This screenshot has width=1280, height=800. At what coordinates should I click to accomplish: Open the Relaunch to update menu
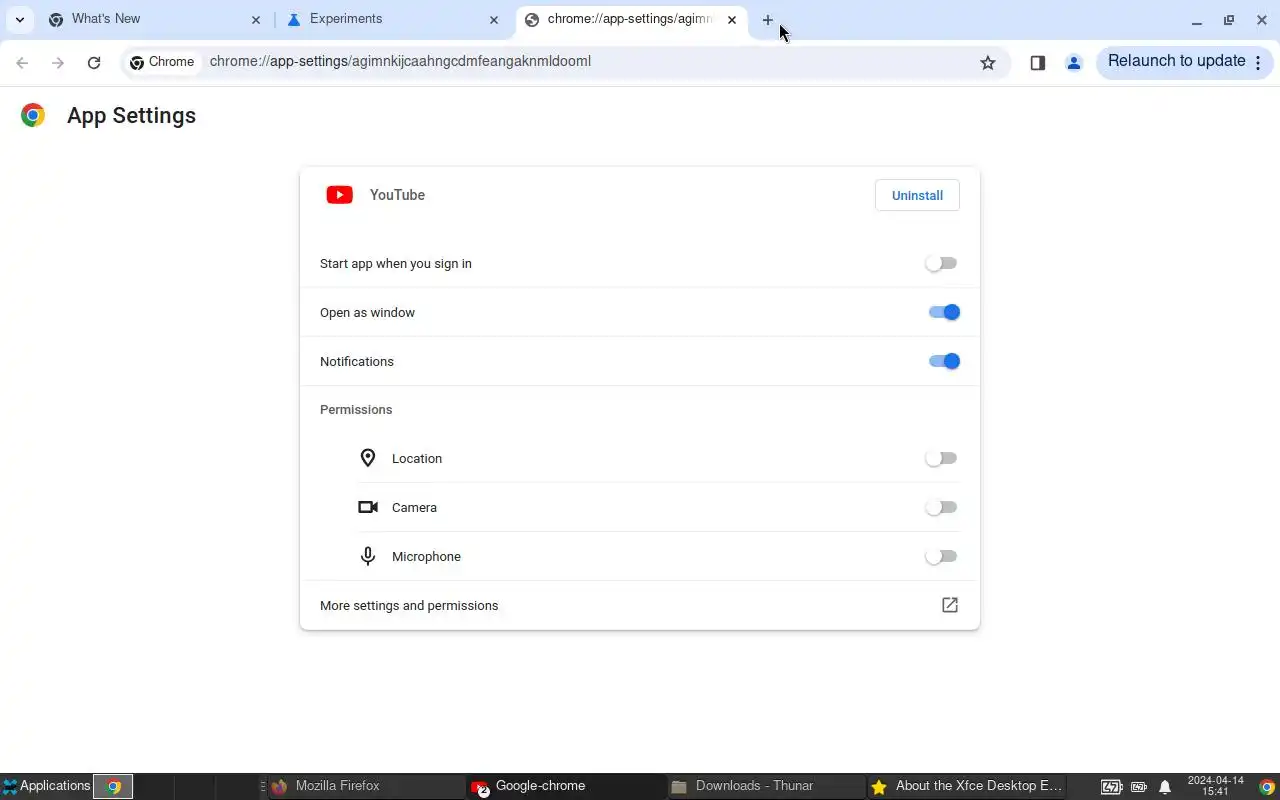pyautogui.click(x=1185, y=62)
